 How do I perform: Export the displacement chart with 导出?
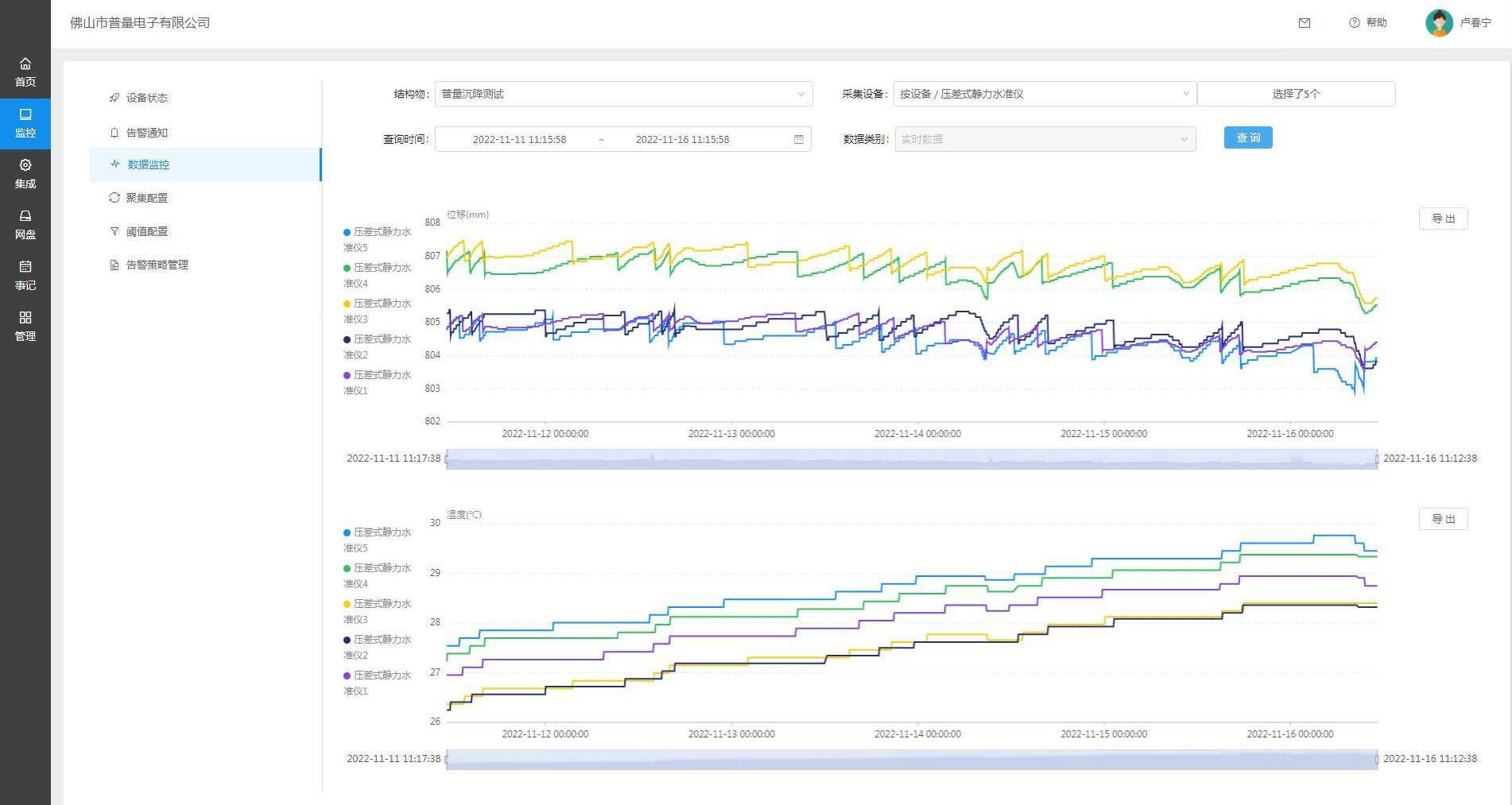(1443, 219)
